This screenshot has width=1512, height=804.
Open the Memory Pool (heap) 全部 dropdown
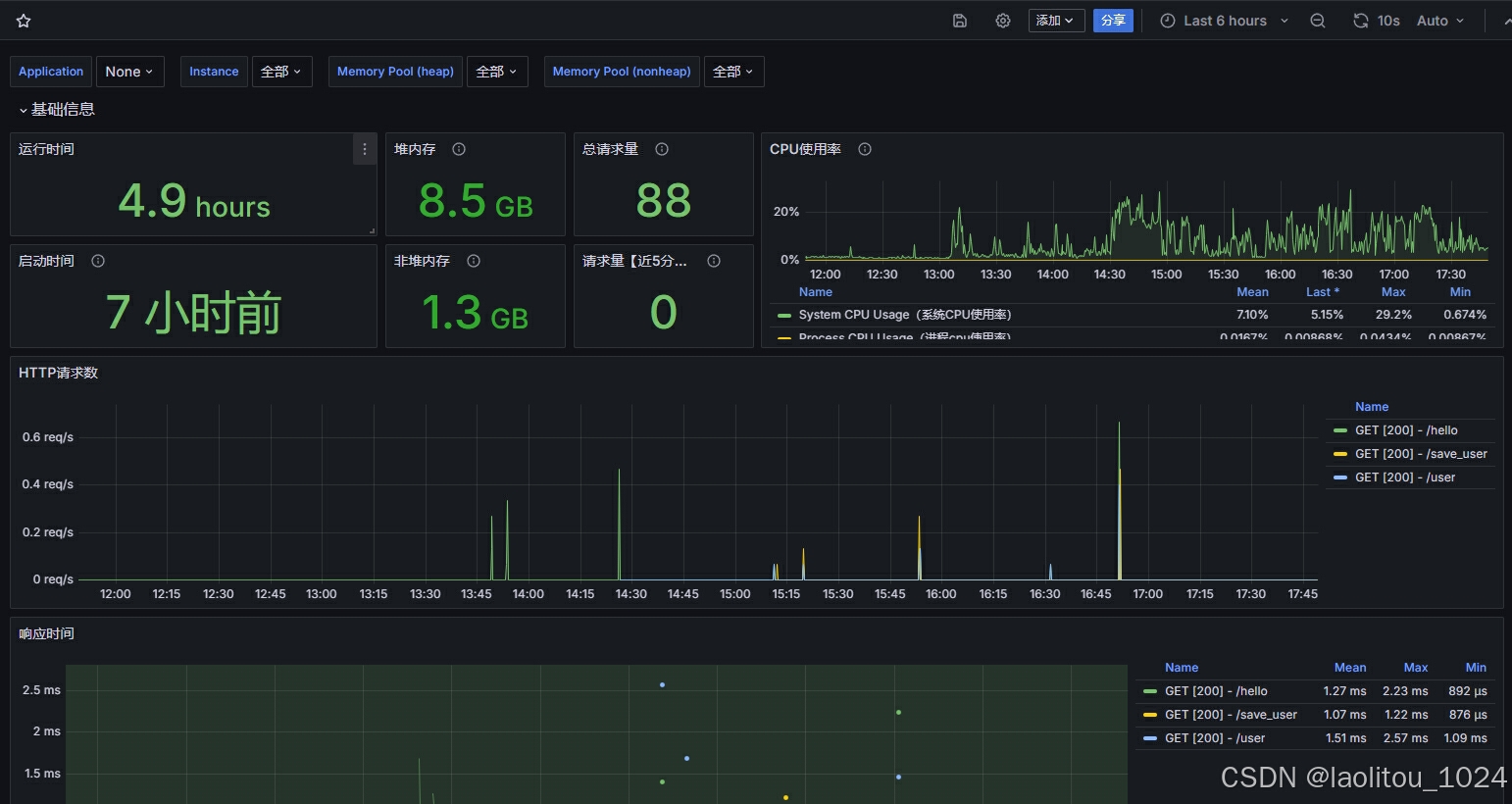pos(497,72)
